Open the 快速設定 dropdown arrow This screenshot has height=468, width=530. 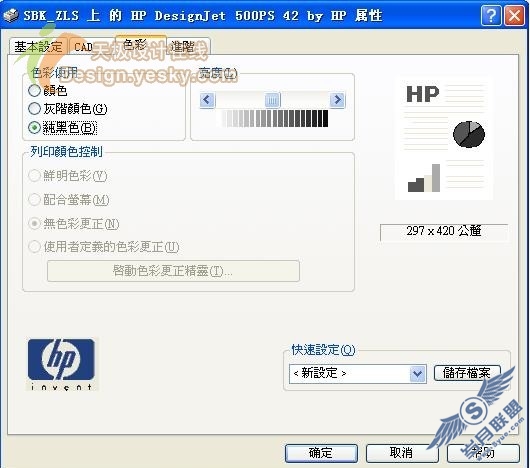[x=417, y=374]
